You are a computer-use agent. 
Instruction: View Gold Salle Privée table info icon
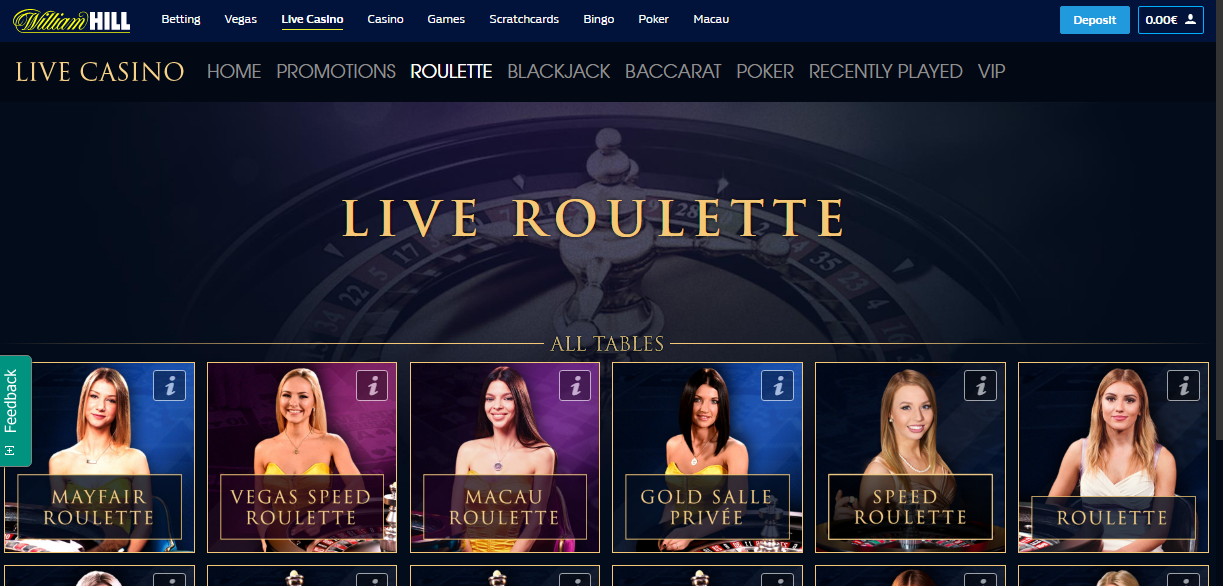pyautogui.click(x=778, y=385)
